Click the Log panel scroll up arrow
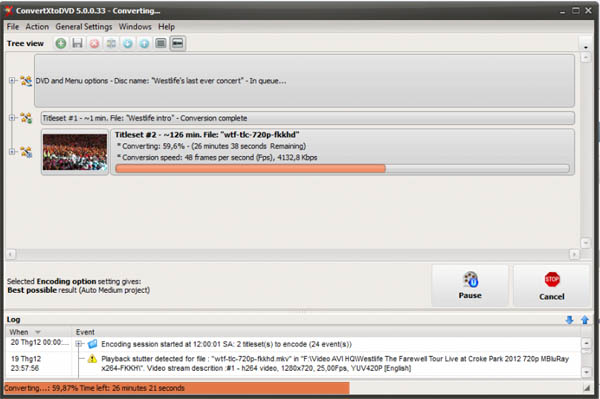600x399 pixels. (586, 343)
